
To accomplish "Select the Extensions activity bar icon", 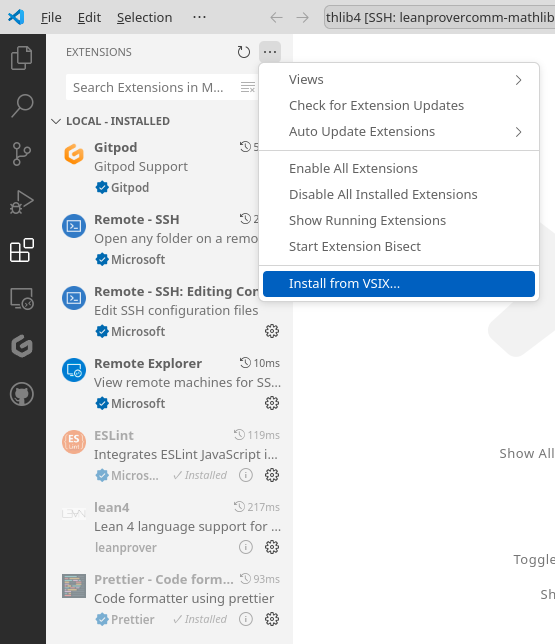I will [x=22, y=250].
